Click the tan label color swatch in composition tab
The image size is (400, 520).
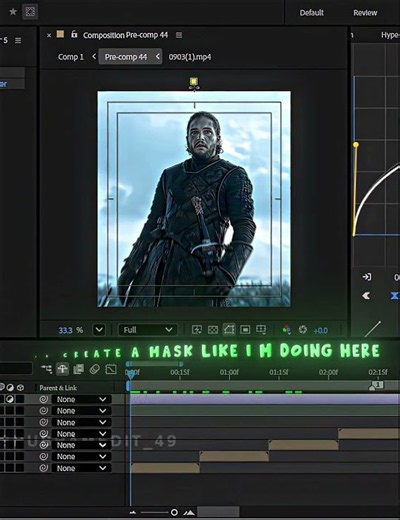(60, 34)
